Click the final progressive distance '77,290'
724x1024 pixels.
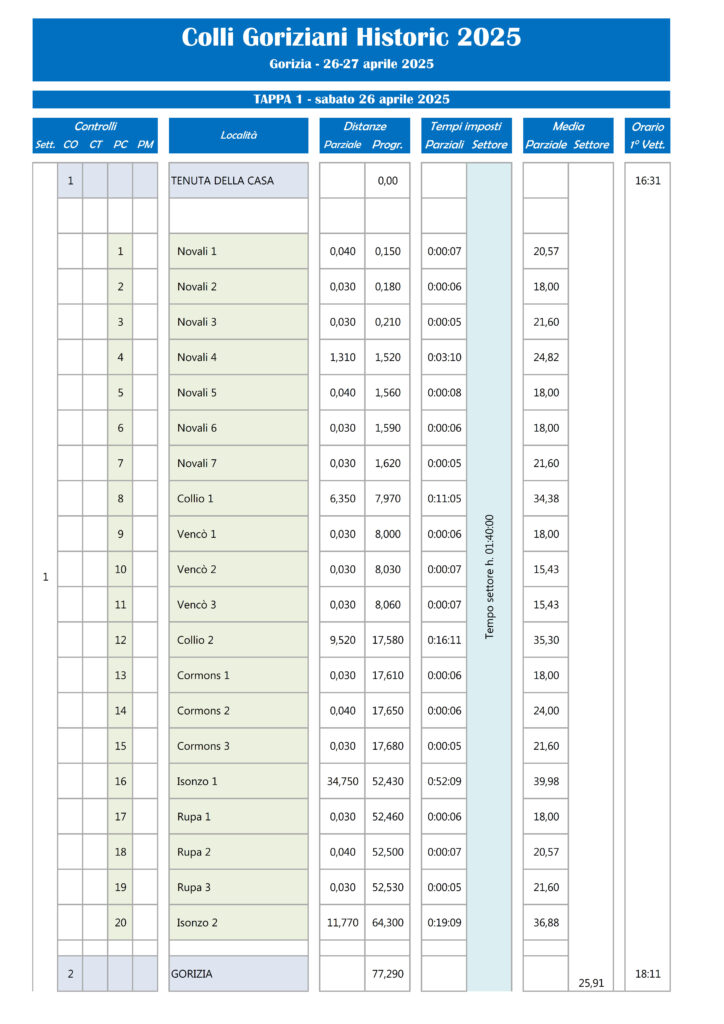click(x=388, y=974)
